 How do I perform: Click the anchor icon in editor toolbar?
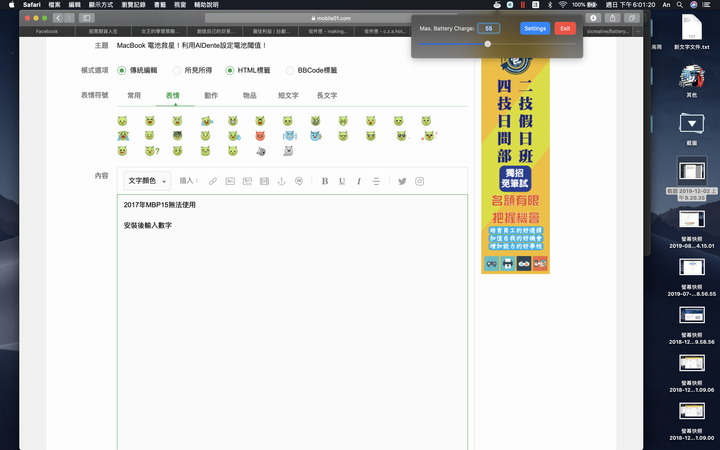tap(281, 181)
